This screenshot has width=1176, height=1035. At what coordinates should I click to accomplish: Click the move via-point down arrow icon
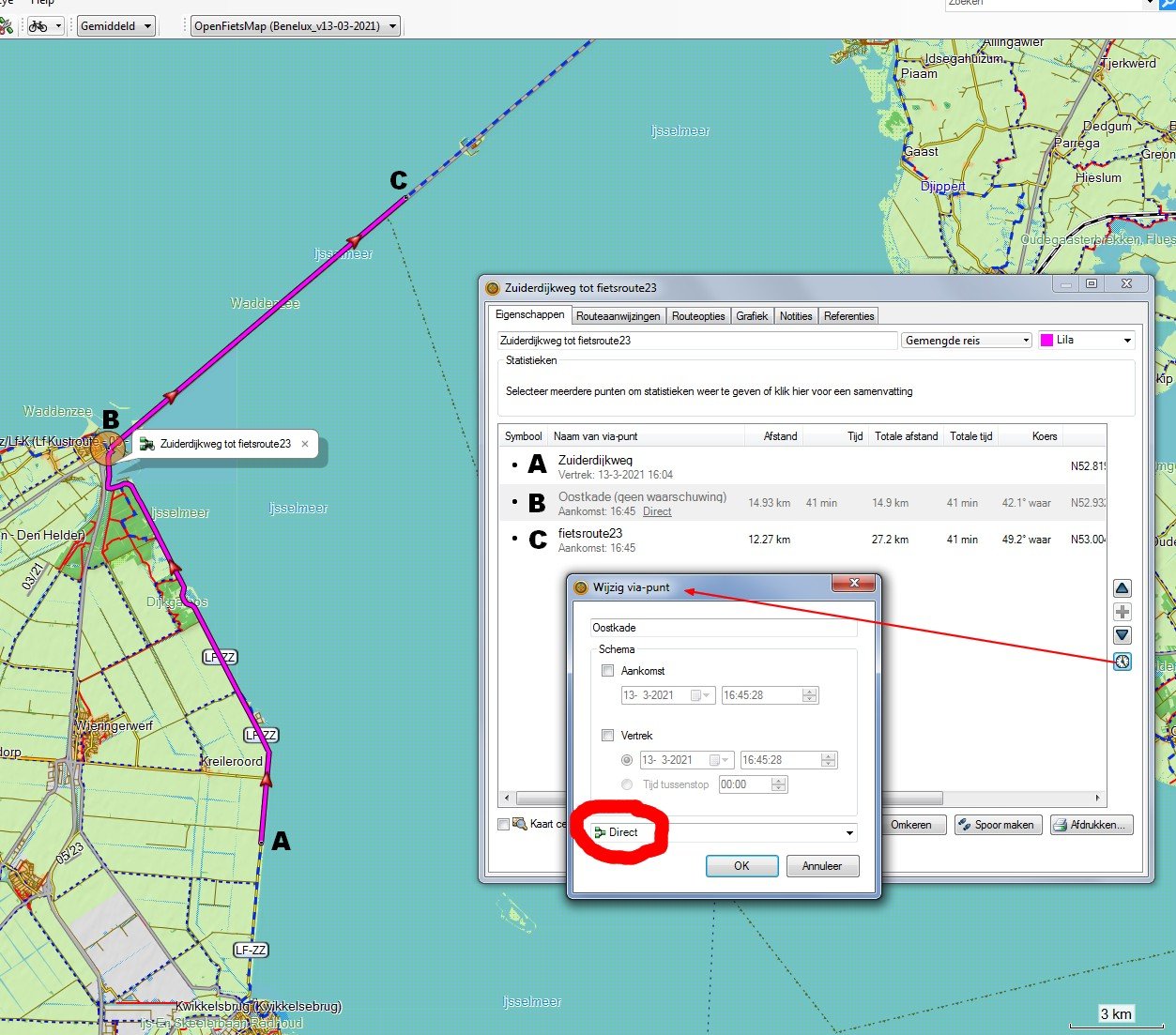coord(1122,635)
